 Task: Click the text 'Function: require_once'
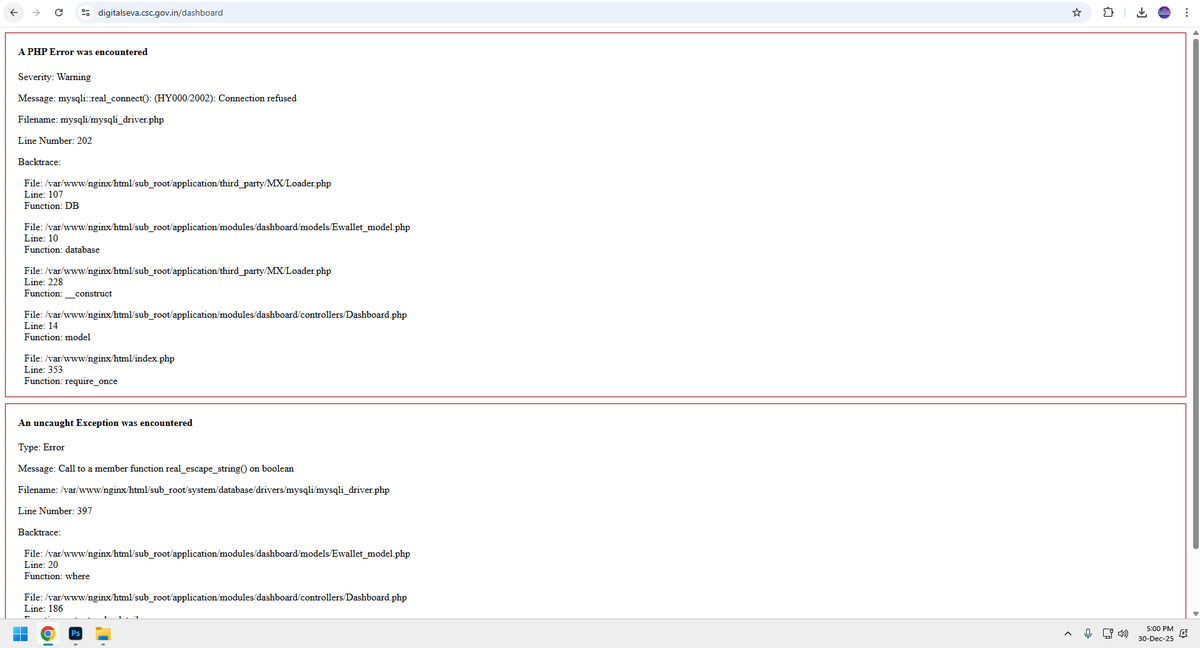(x=71, y=381)
